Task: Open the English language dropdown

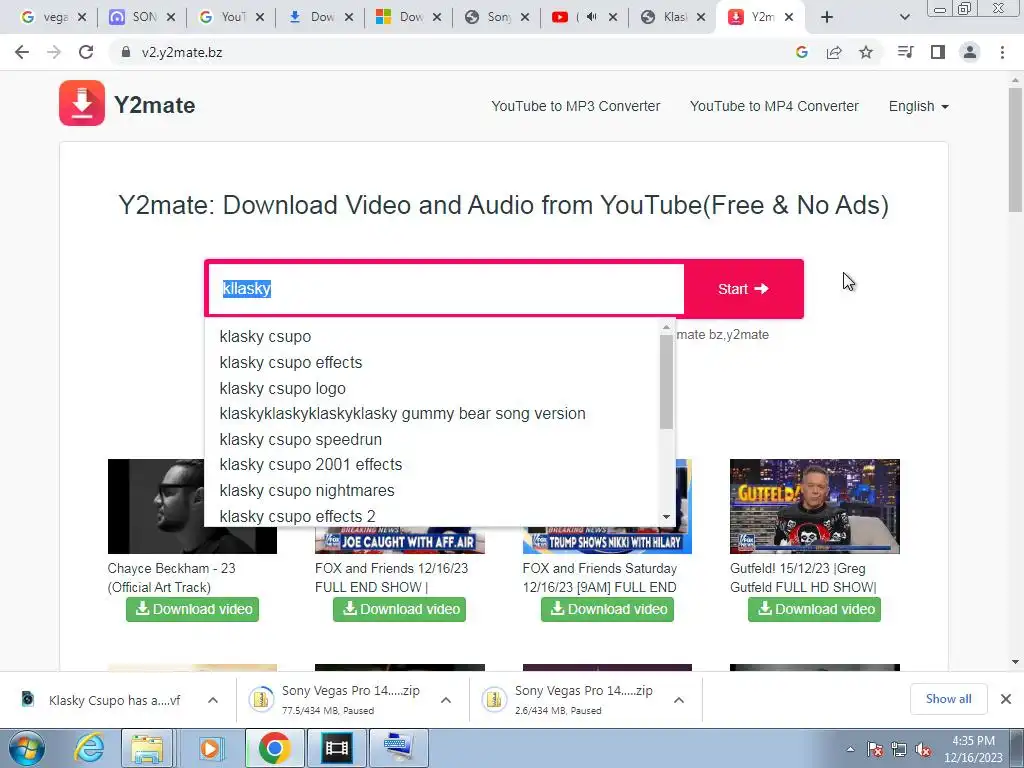Action: (x=918, y=106)
